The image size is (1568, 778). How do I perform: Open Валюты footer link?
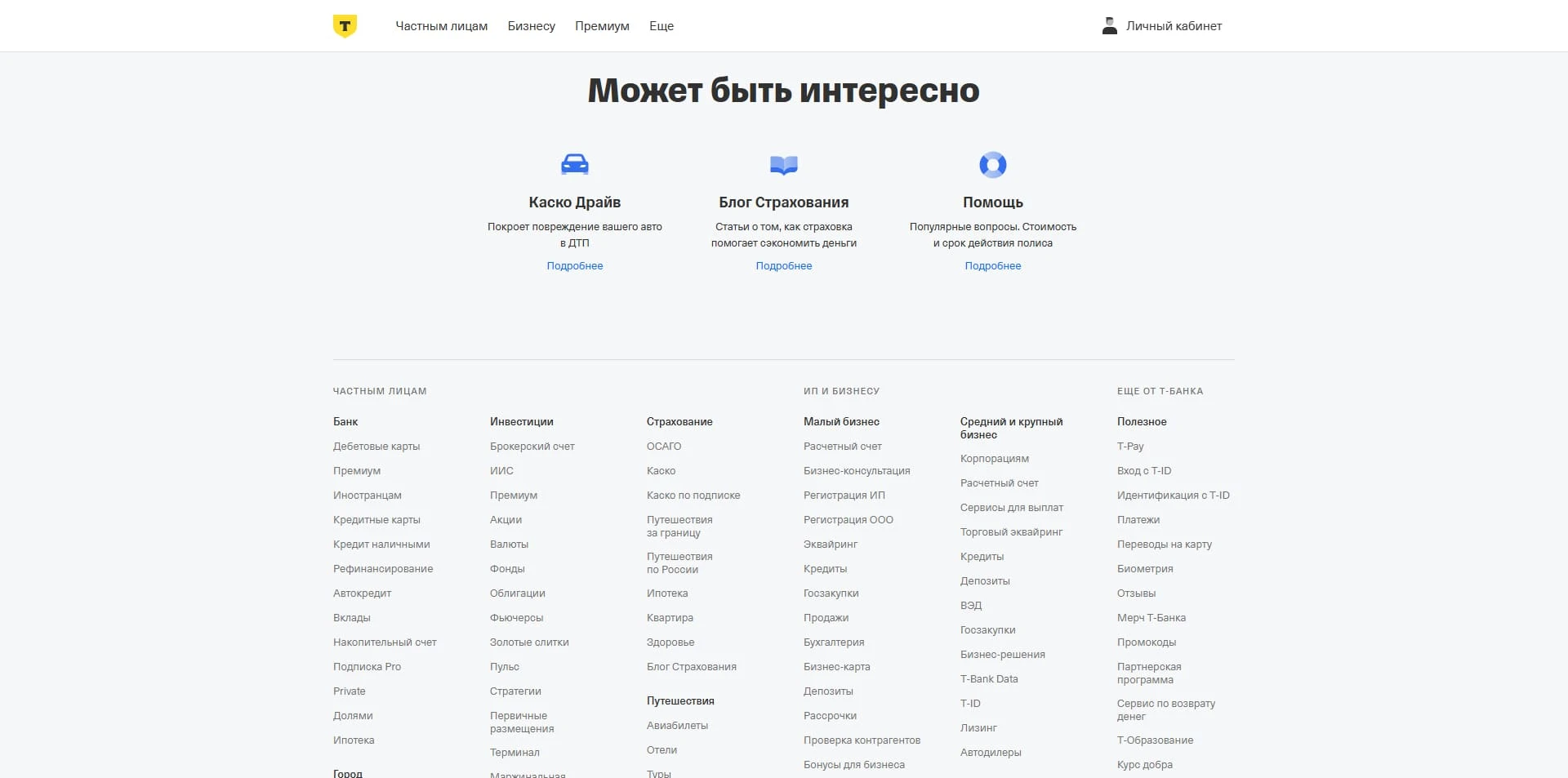[509, 545]
